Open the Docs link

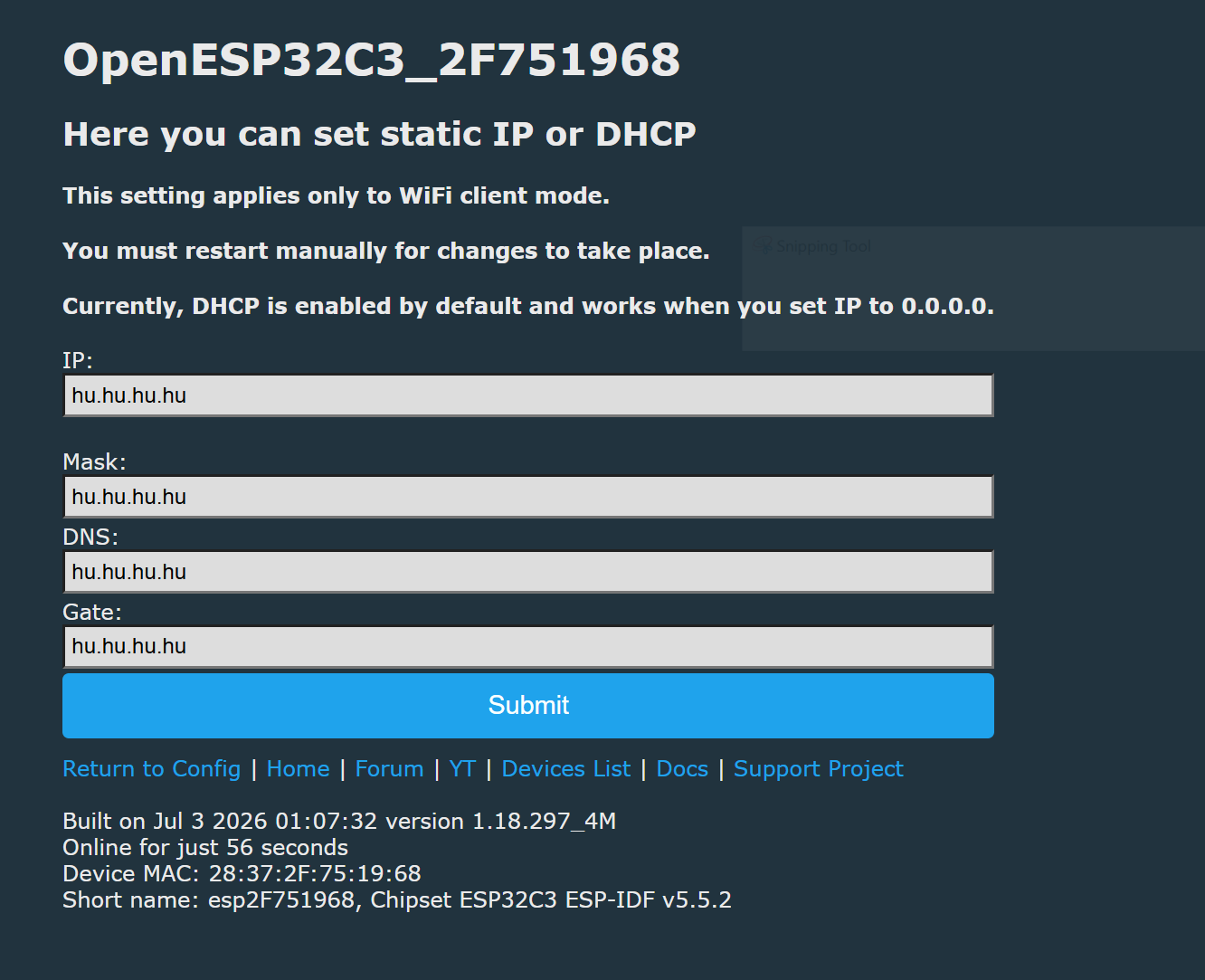click(x=682, y=769)
